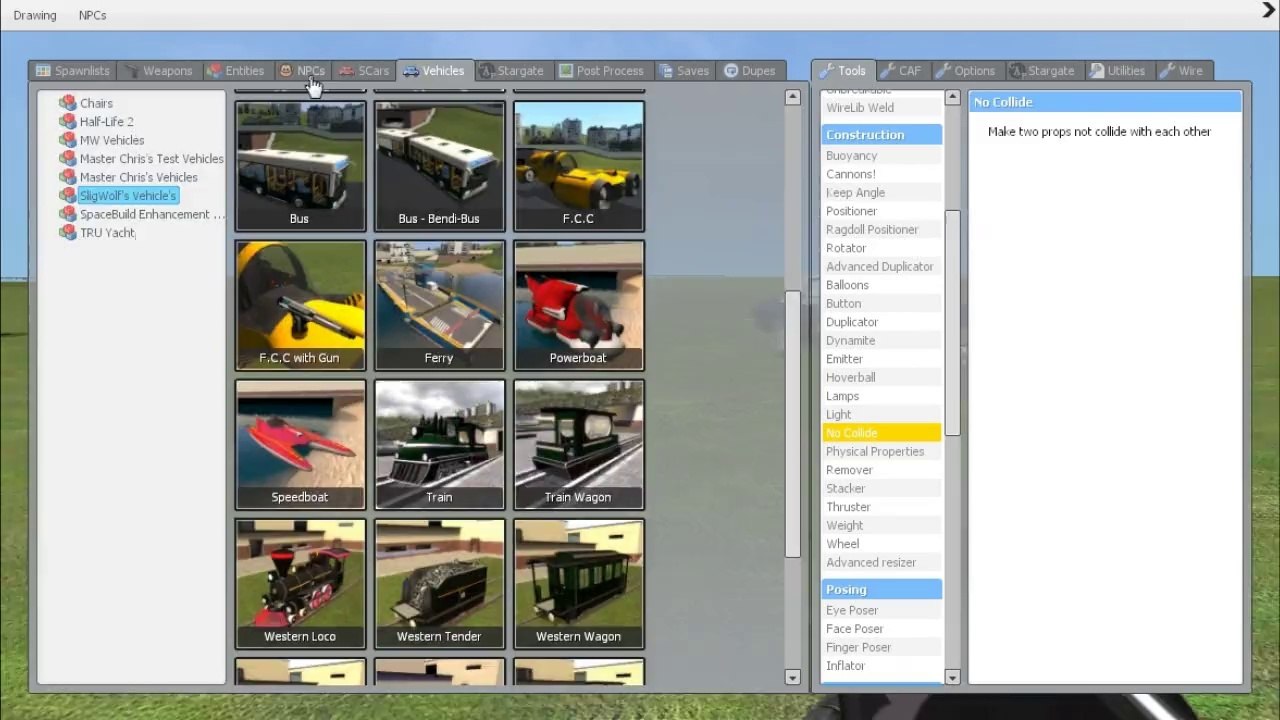Select the Train Wagon thumbnail
The width and height of the screenshot is (1280, 720).
coord(578,444)
